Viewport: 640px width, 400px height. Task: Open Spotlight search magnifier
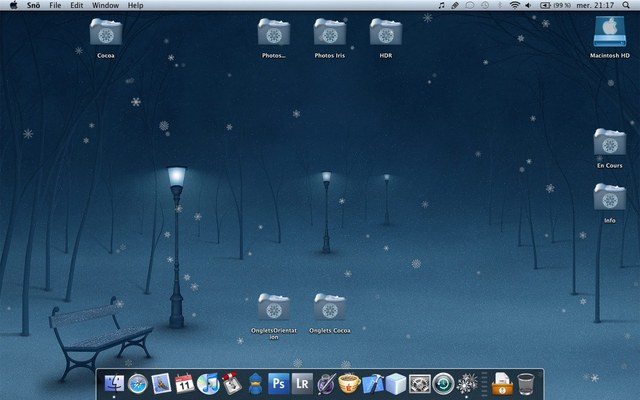point(626,5)
